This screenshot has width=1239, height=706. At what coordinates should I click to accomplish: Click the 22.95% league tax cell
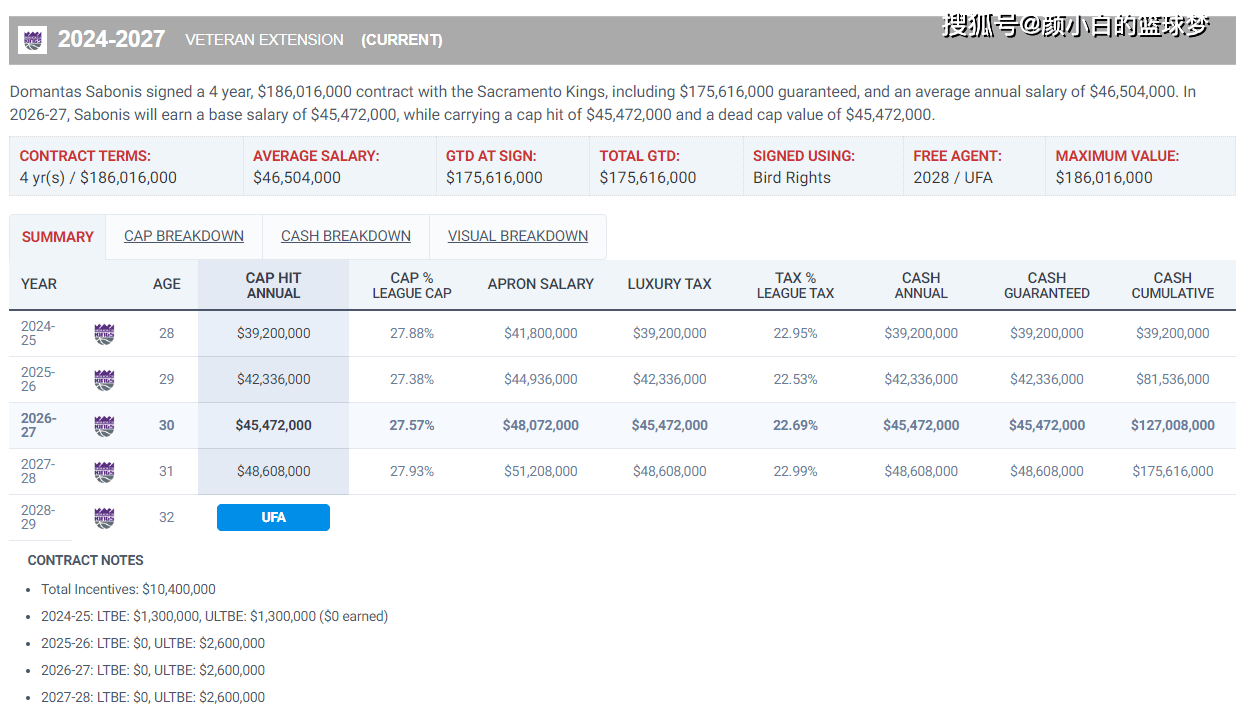795,333
